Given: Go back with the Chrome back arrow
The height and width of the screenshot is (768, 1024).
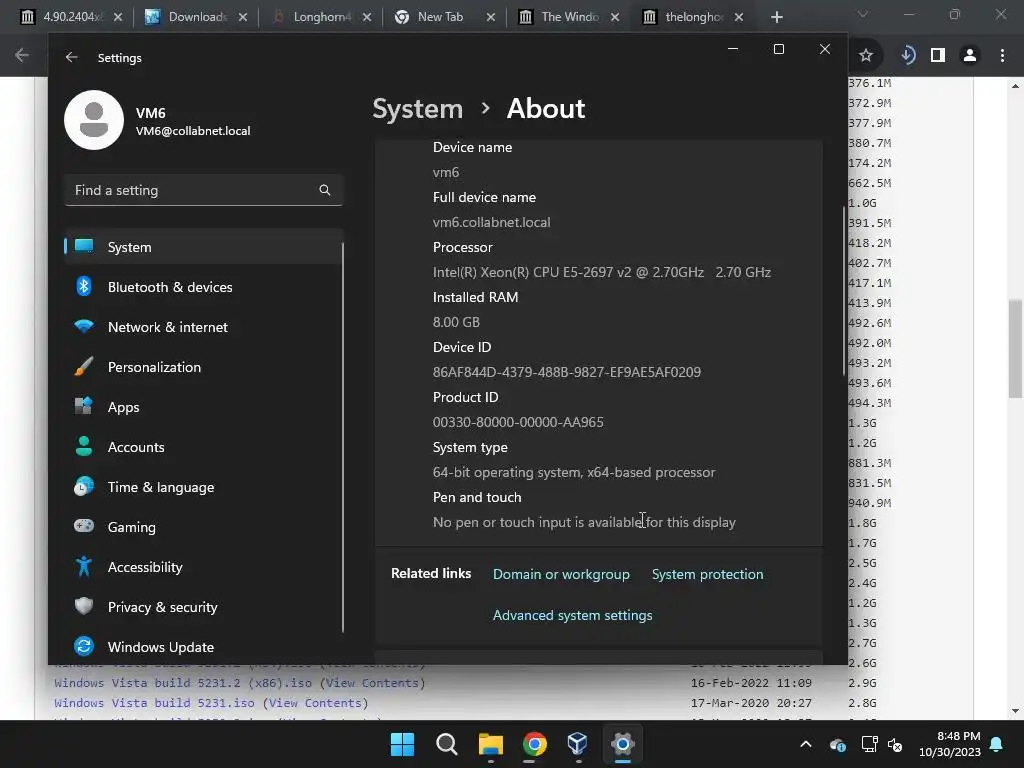Looking at the screenshot, I should tap(22, 56).
